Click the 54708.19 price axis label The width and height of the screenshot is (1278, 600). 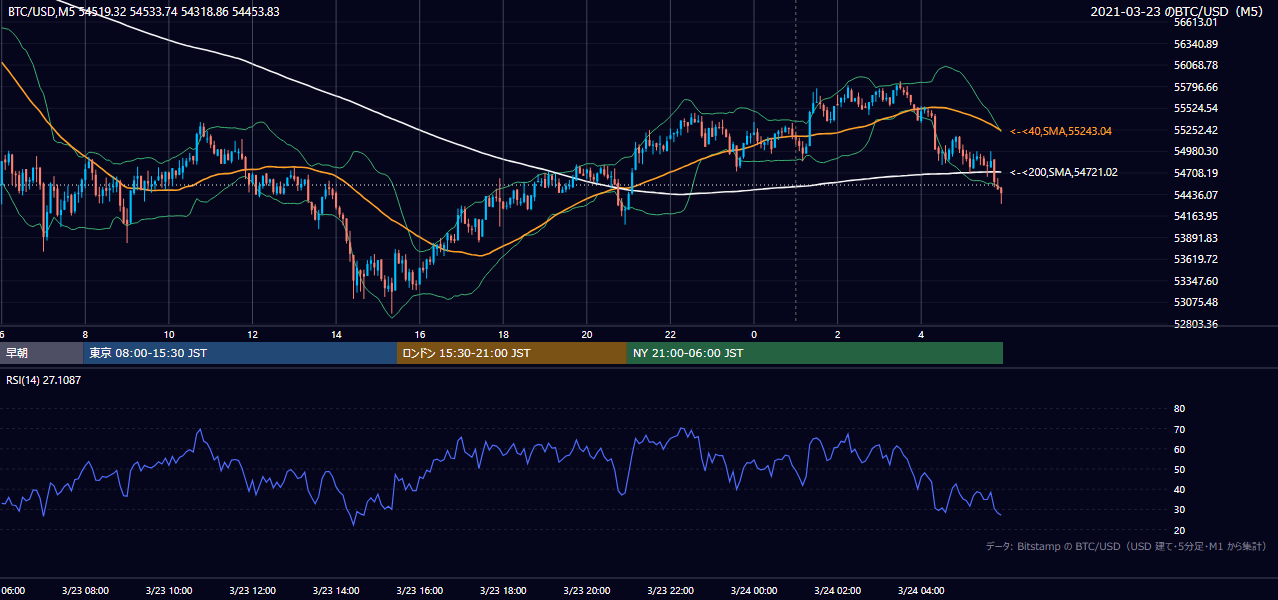point(1196,173)
